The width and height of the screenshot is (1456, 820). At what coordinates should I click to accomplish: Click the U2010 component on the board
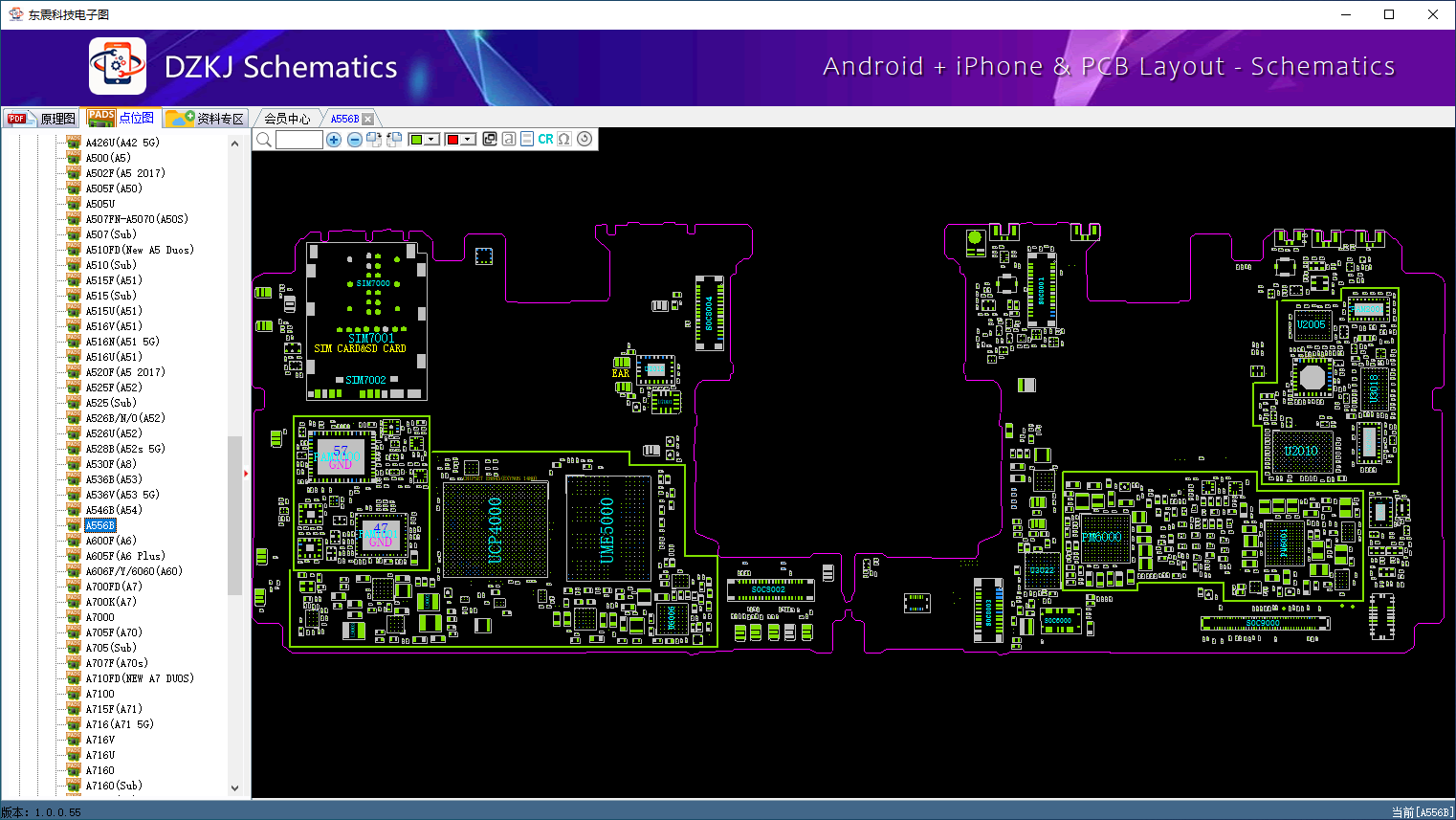coord(1301,452)
